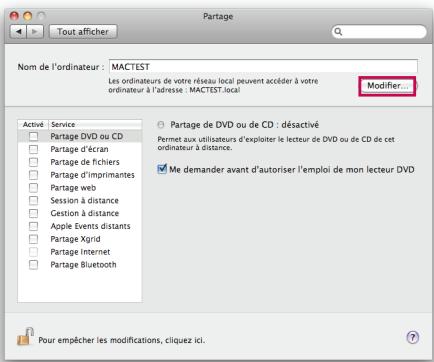Image resolution: width=434 pixels, height=362 pixels.
Task: Select the Partage Internet service row
Action: click(x=80, y=252)
